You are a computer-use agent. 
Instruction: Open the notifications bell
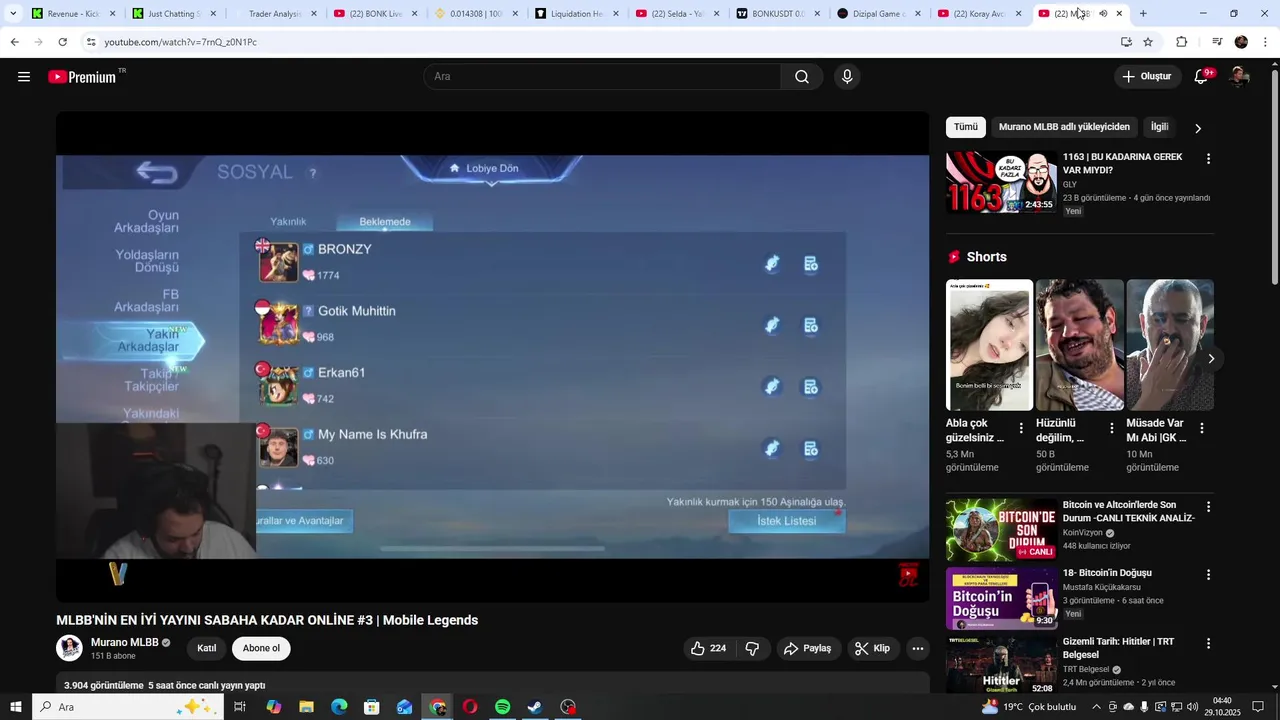pos(1203,77)
